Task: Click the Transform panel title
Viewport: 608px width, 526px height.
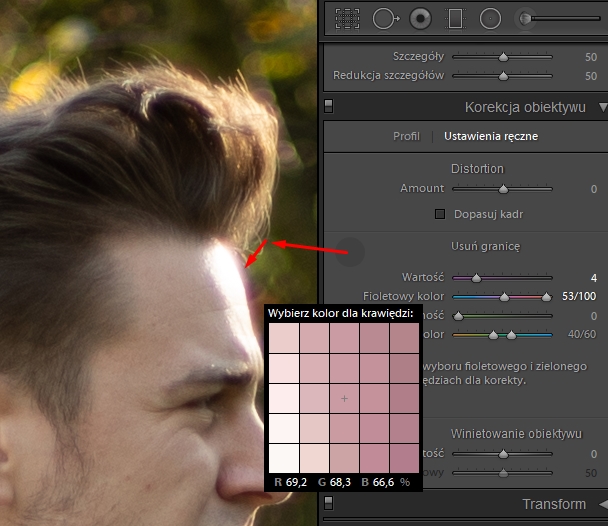Action: click(x=554, y=504)
